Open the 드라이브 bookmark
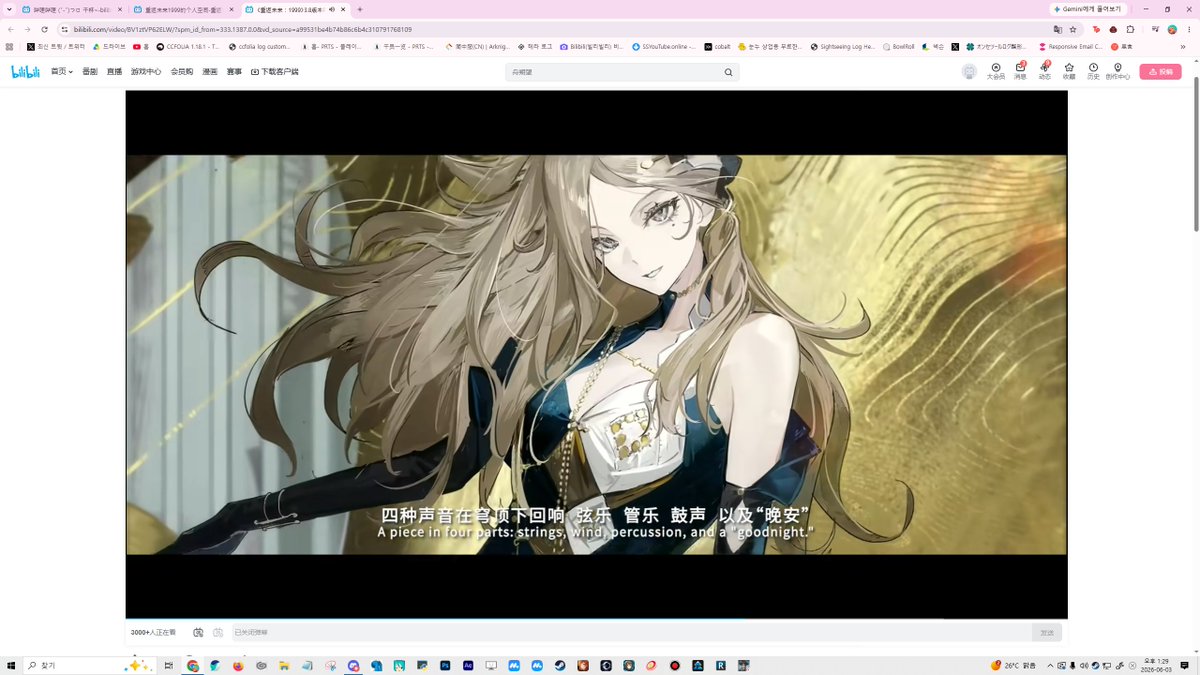The height and width of the screenshot is (675, 1200). coord(109,46)
